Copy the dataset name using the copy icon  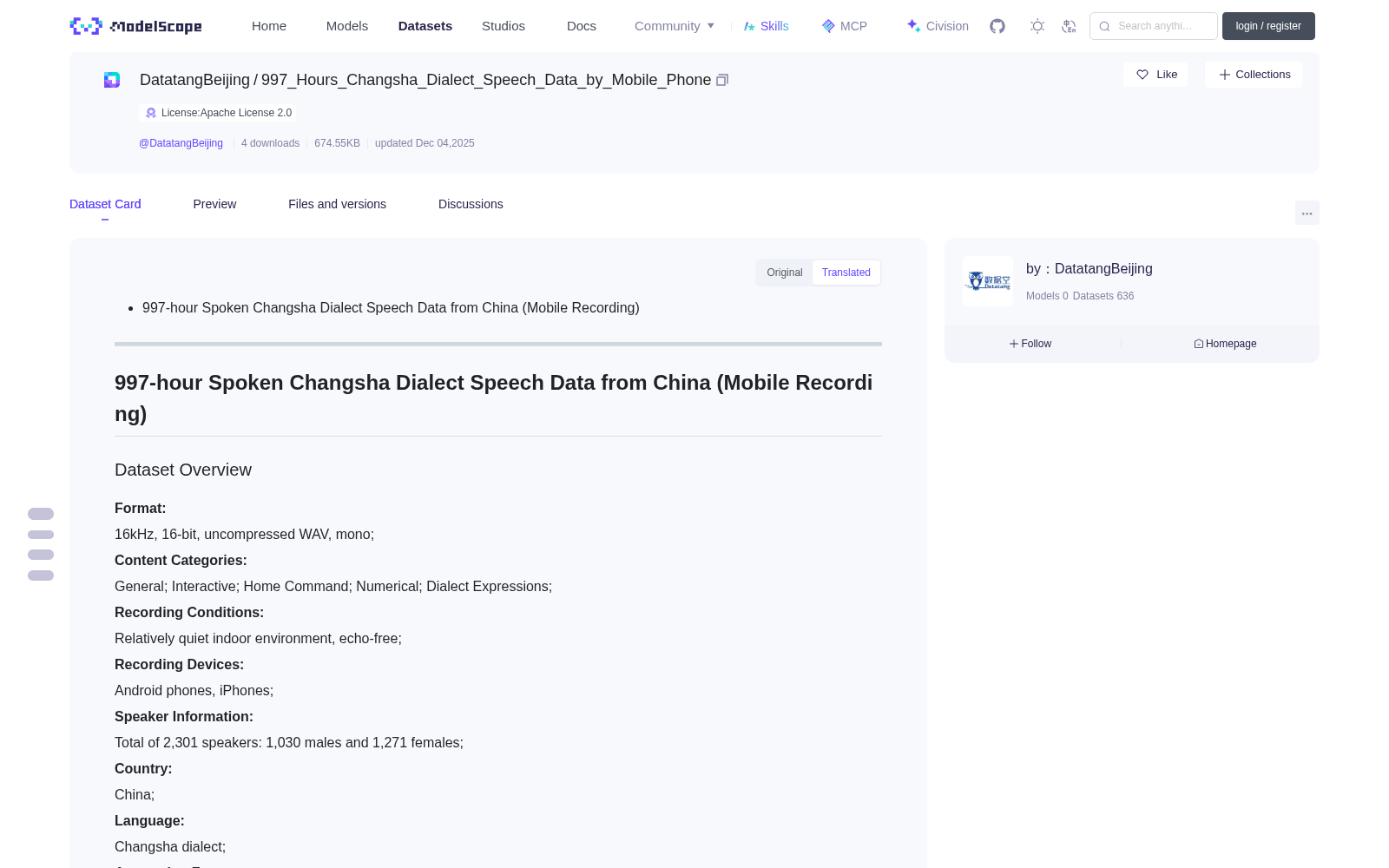point(721,80)
